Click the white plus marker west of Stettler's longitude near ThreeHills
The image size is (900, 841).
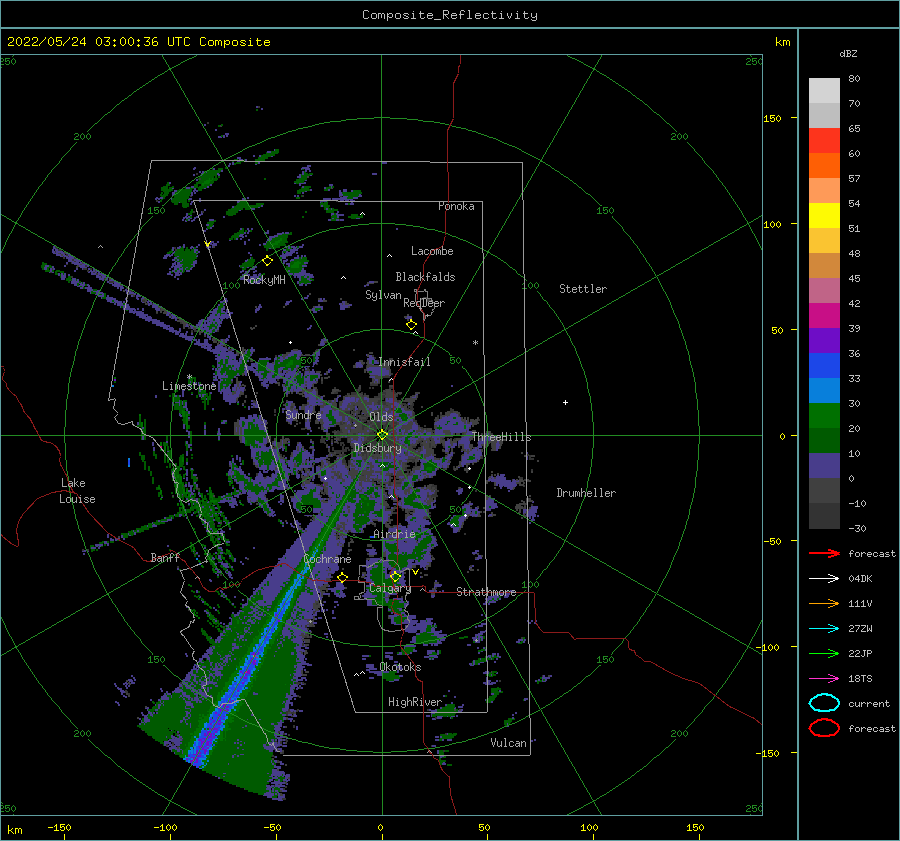565,402
